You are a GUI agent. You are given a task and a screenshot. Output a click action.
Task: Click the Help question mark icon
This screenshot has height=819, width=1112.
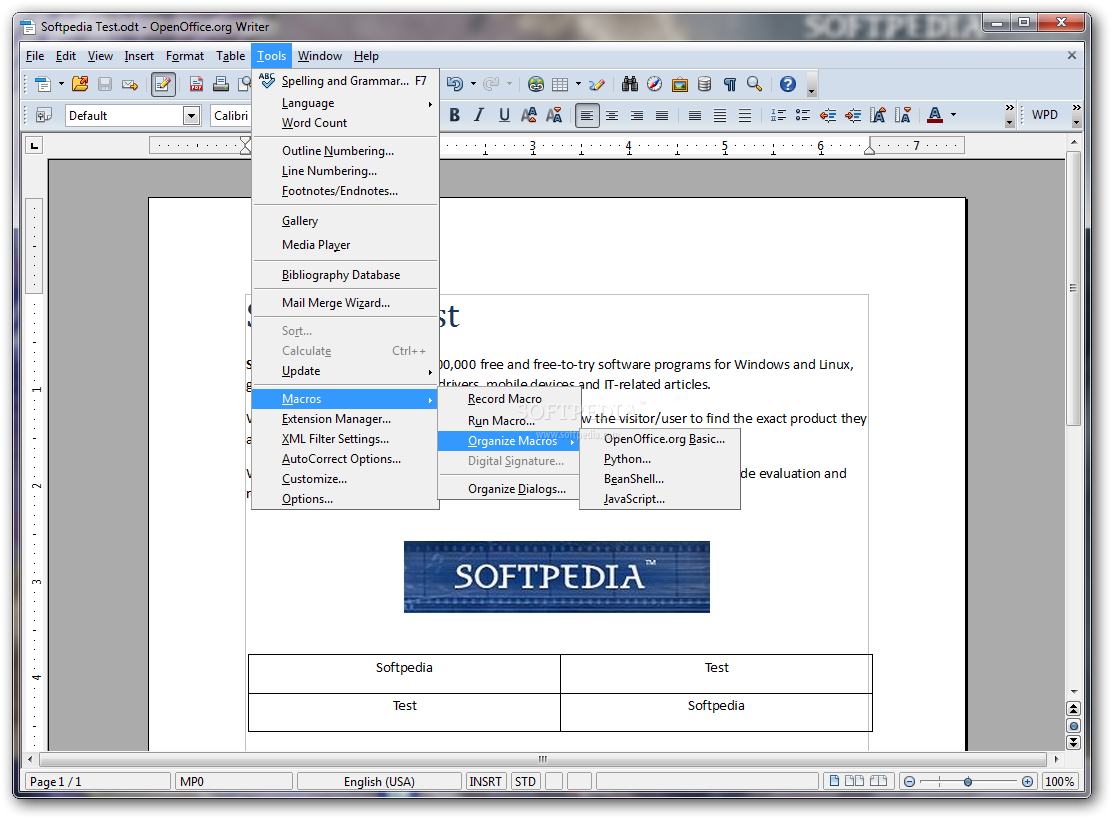tap(788, 84)
